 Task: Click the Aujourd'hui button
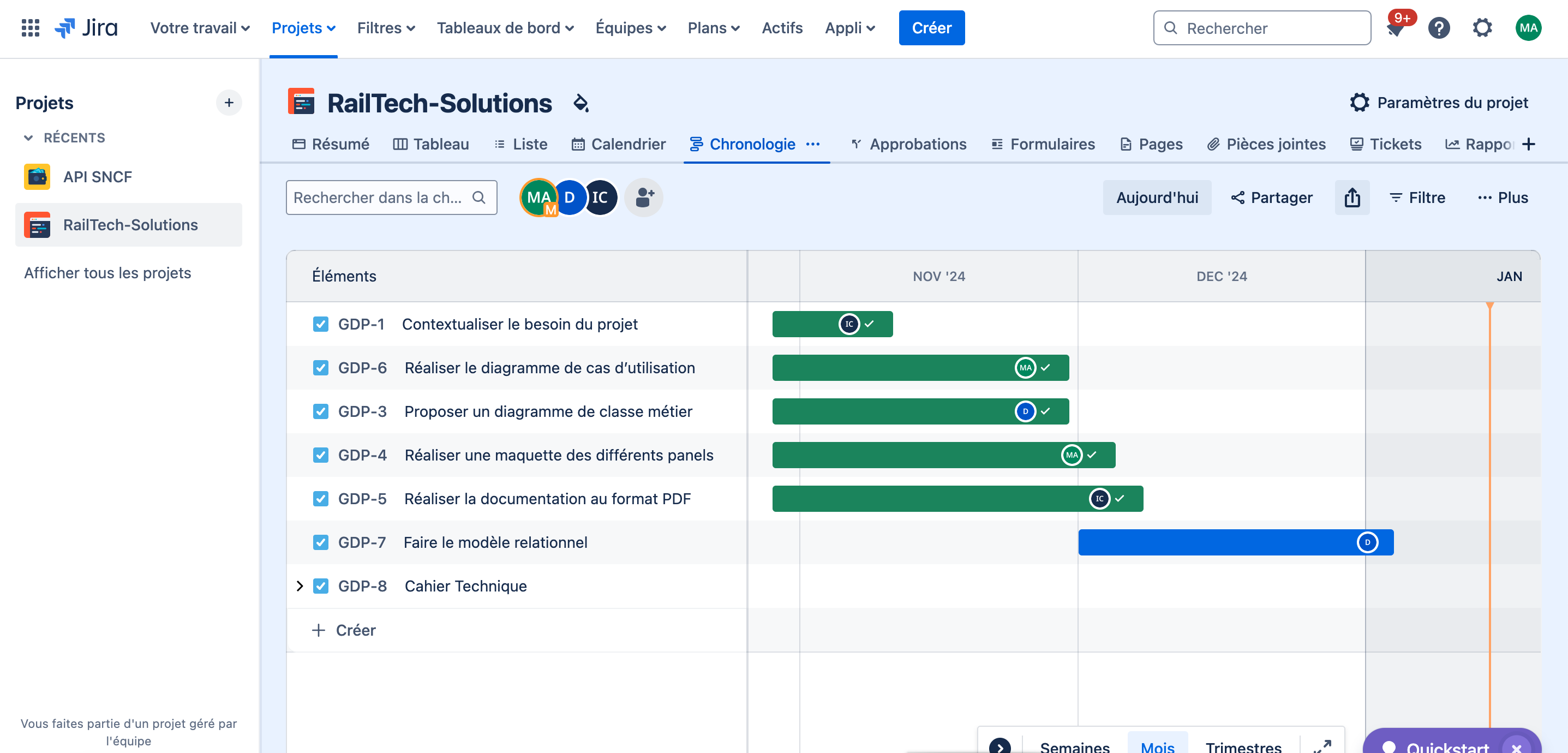point(1157,197)
